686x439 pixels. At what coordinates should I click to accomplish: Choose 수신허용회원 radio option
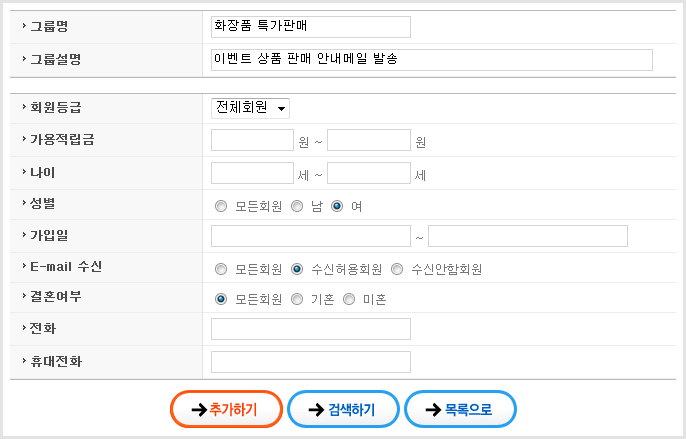(x=297, y=269)
